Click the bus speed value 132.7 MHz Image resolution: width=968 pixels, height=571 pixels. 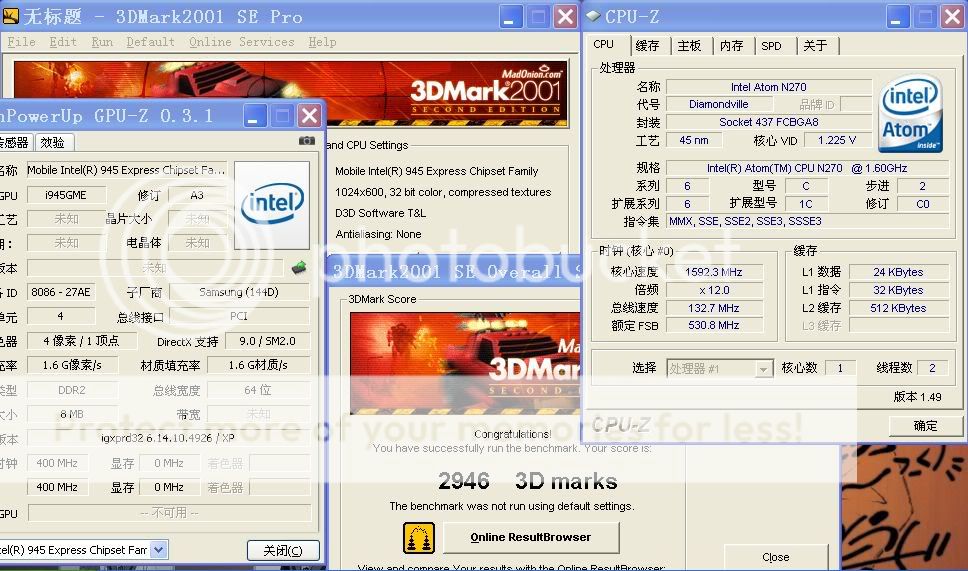point(714,307)
